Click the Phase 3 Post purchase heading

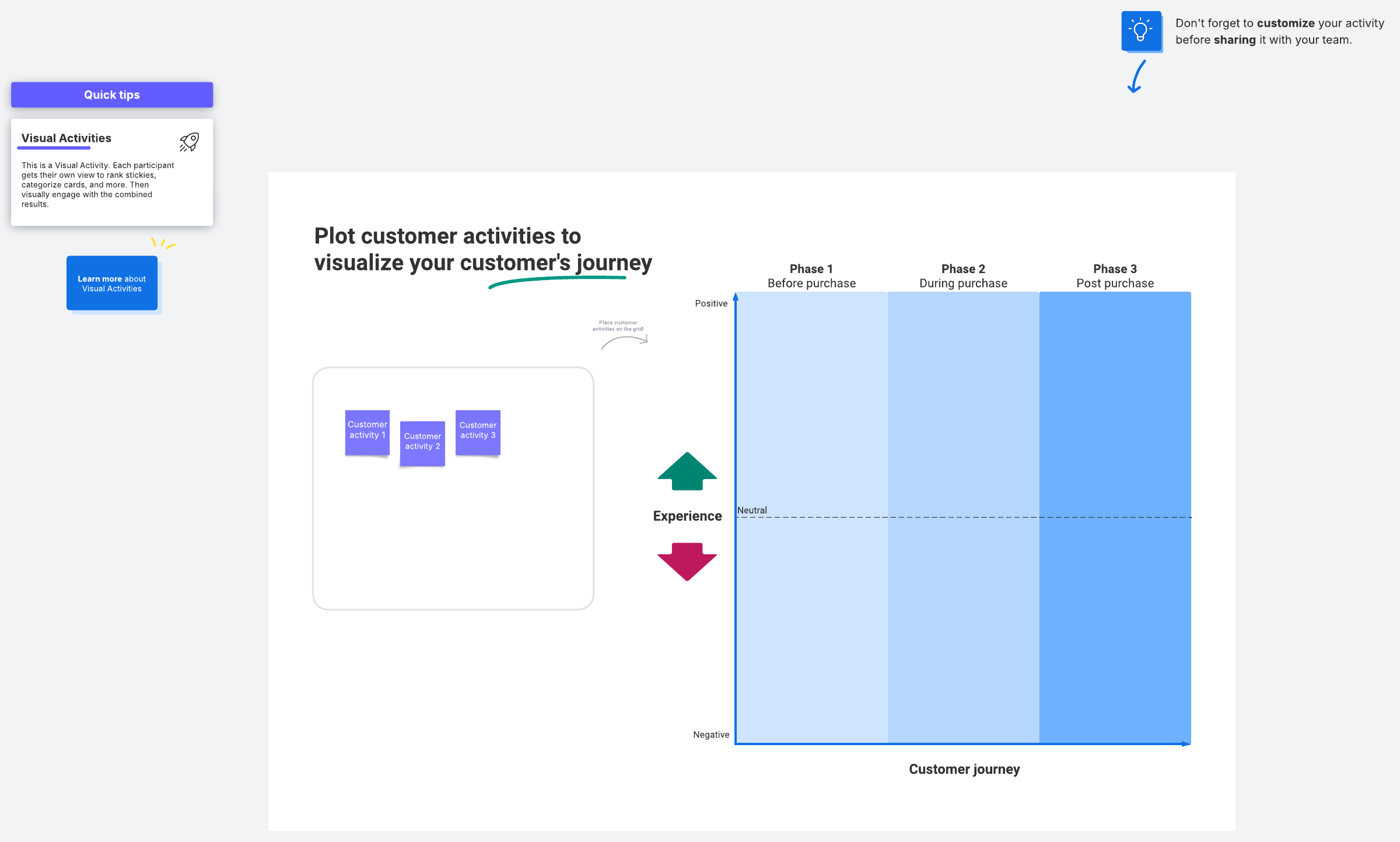coord(1115,276)
